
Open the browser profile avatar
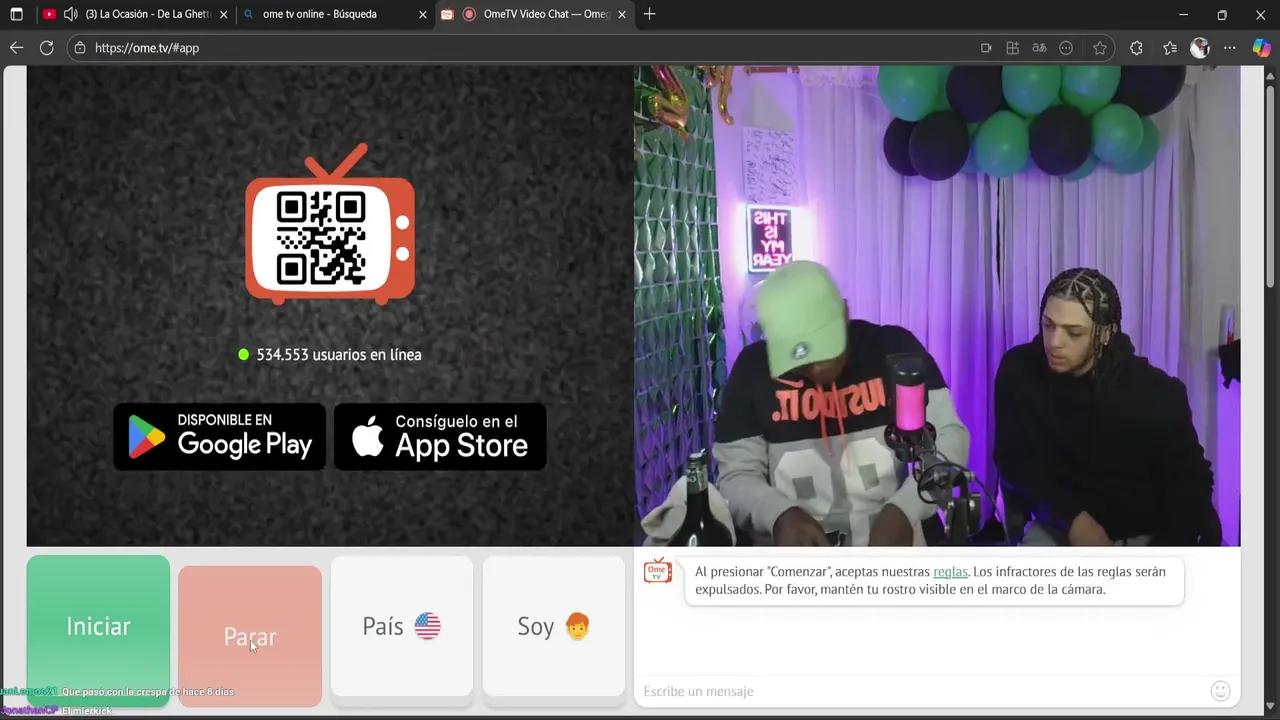pos(1200,47)
